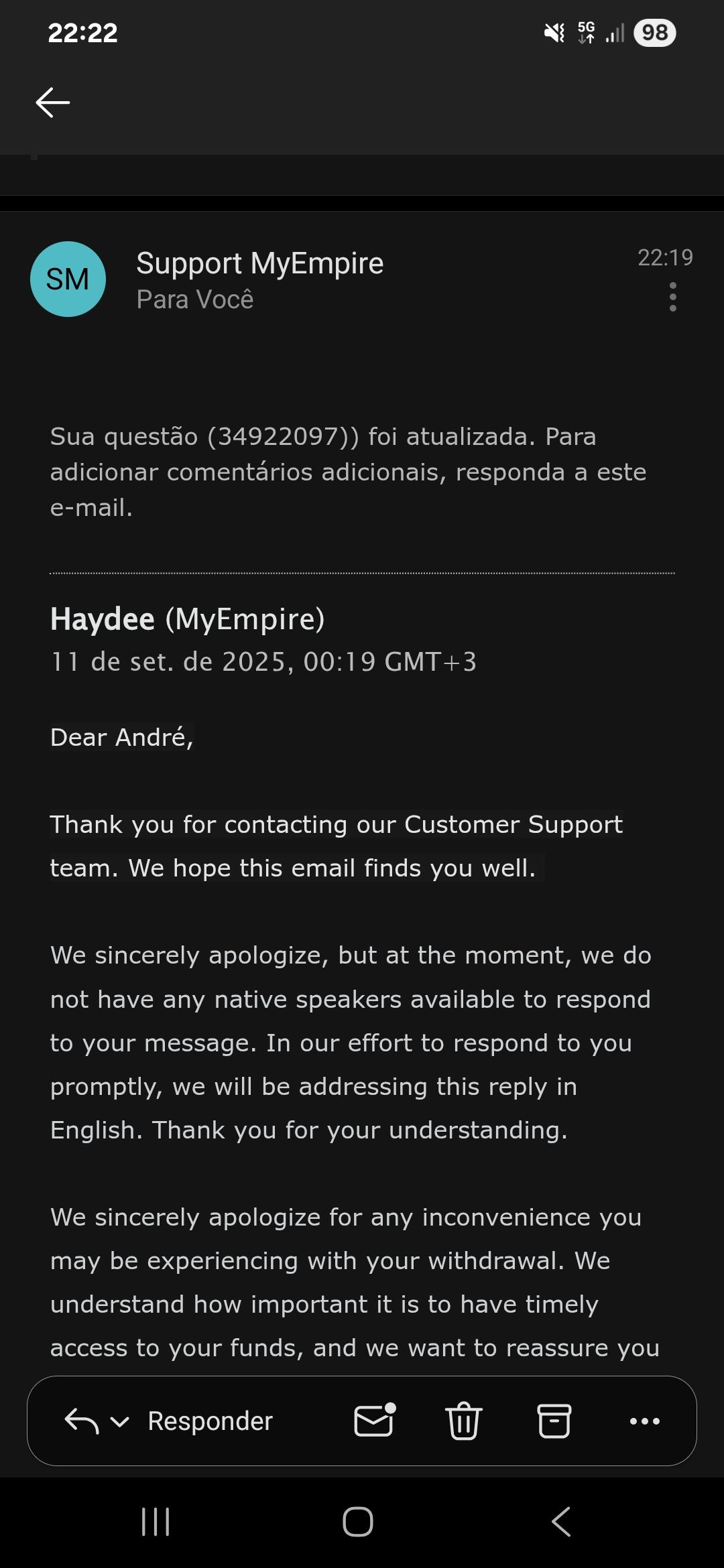Tap the muted sound status icon
The width and height of the screenshot is (724, 1568).
coord(554,33)
